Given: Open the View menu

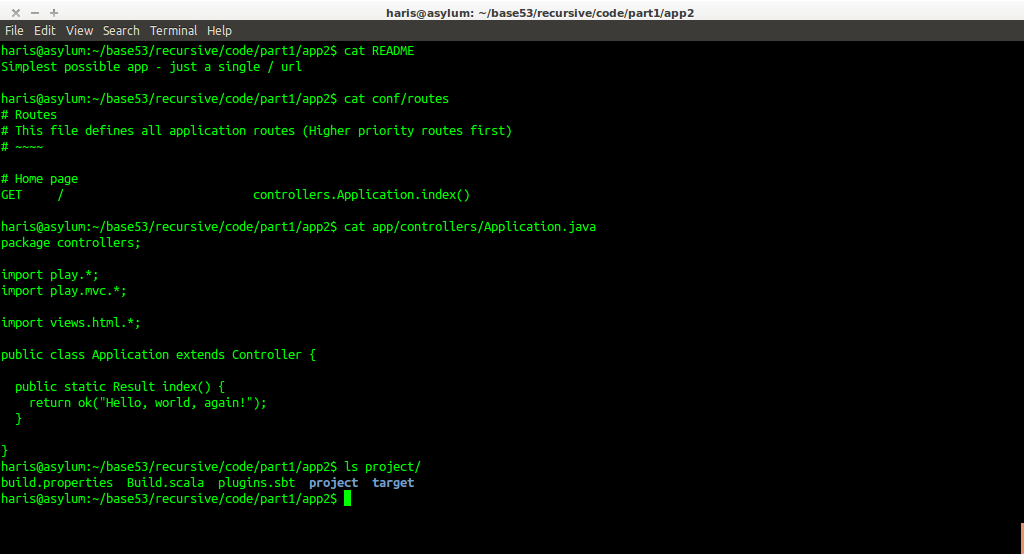Looking at the screenshot, I should (x=79, y=31).
